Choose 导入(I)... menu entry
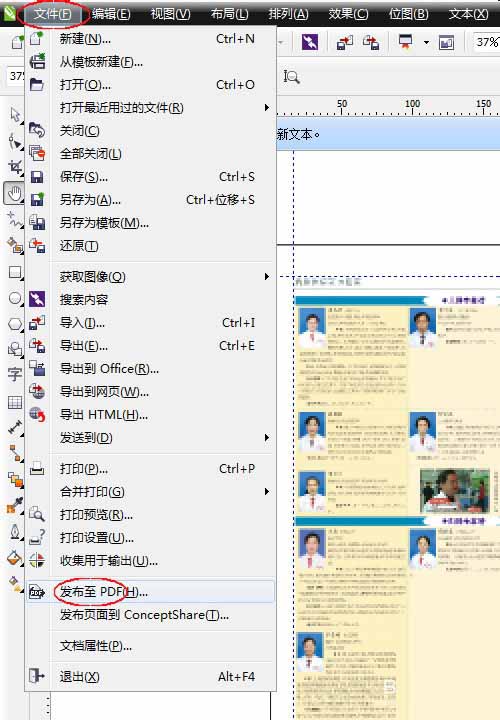Viewport: 500px width, 720px height. (x=151, y=322)
